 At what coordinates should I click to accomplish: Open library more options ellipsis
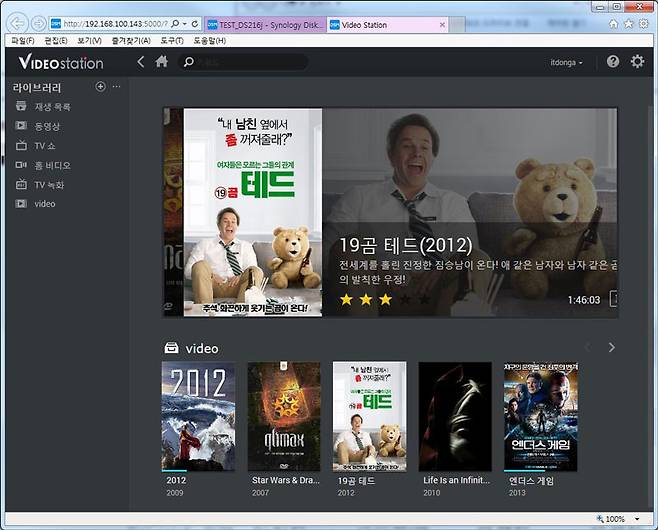[x=117, y=86]
